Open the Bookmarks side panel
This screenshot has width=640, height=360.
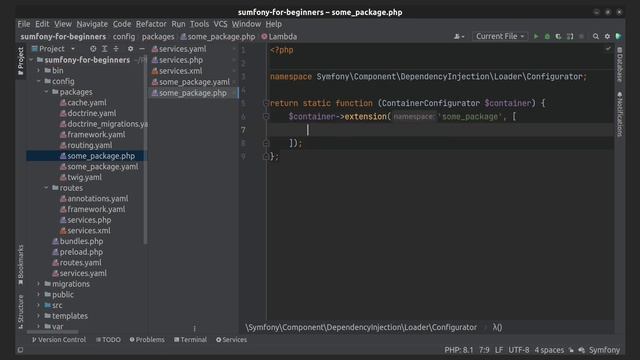[20, 264]
